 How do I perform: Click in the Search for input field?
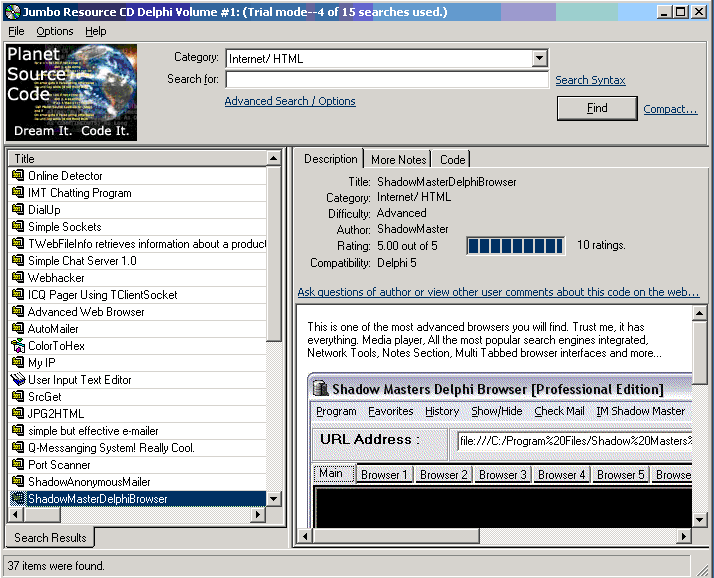pos(387,79)
